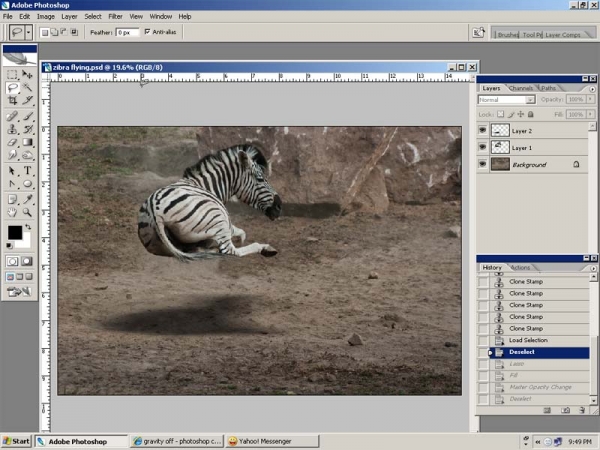Switch to the Paths tab

pyautogui.click(x=548, y=88)
